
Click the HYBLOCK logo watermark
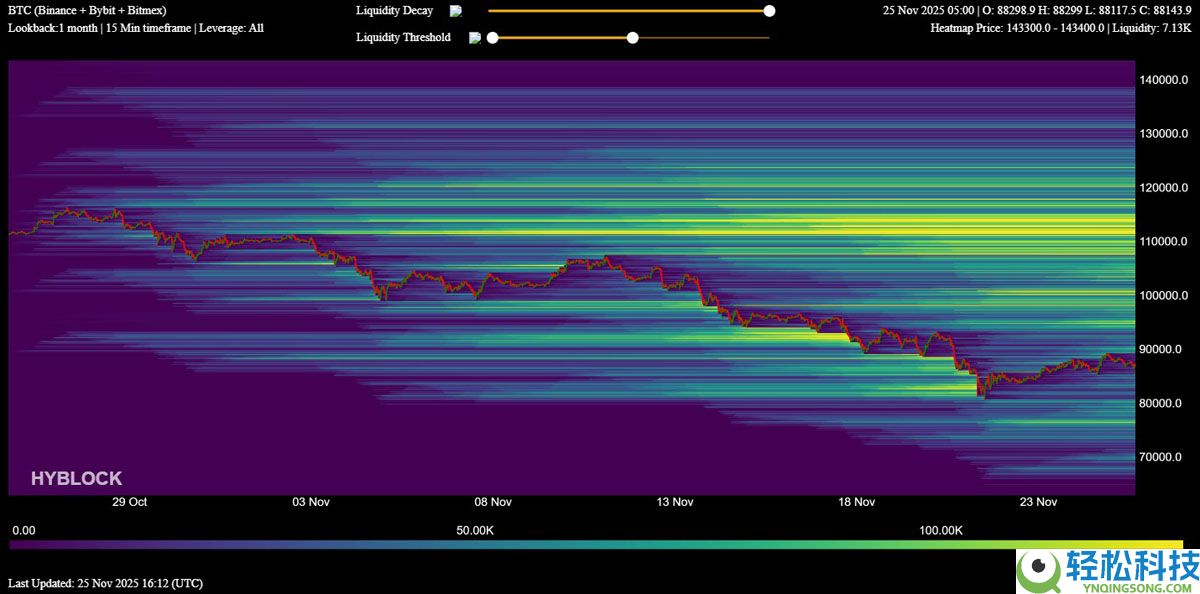(76, 479)
